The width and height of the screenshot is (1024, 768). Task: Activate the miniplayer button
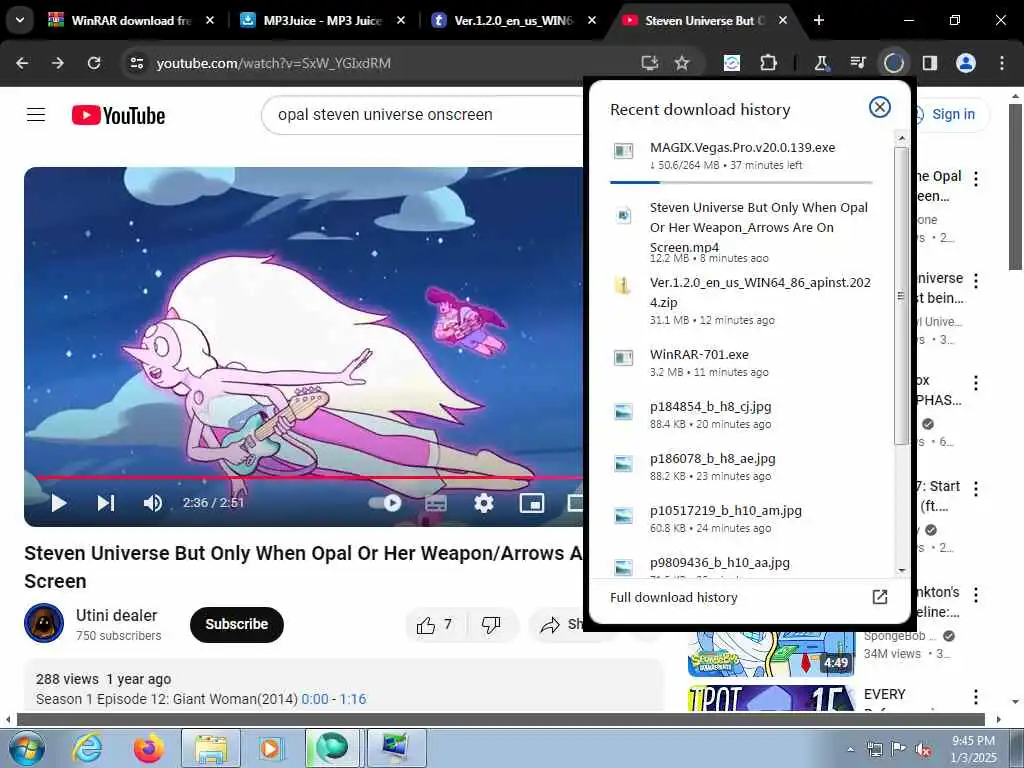[532, 503]
